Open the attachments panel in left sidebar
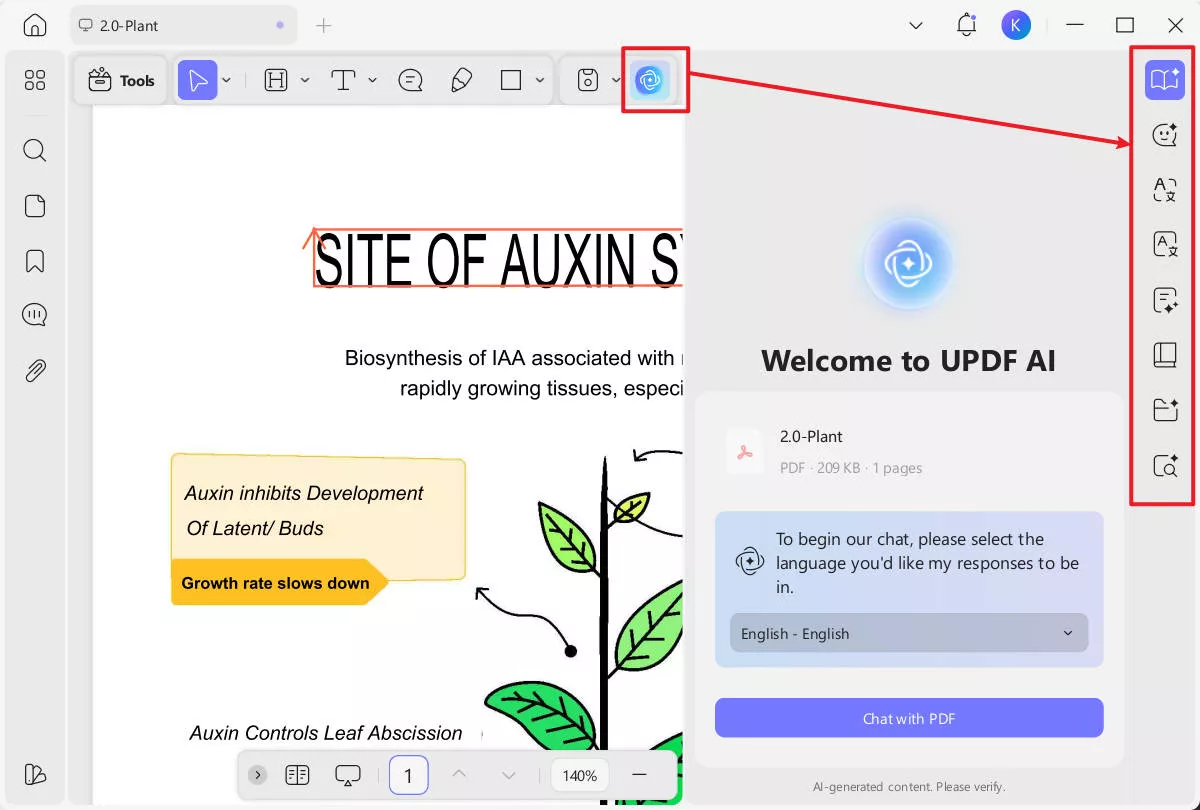The height and width of the screenshot is (810, 1200). click(x=34, y=370)
